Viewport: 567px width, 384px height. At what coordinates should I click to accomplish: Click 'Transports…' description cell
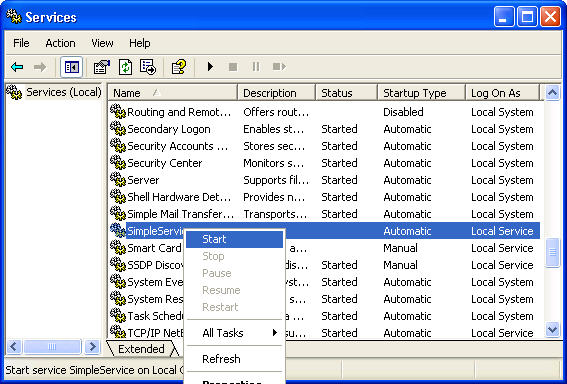pos(275,214)
